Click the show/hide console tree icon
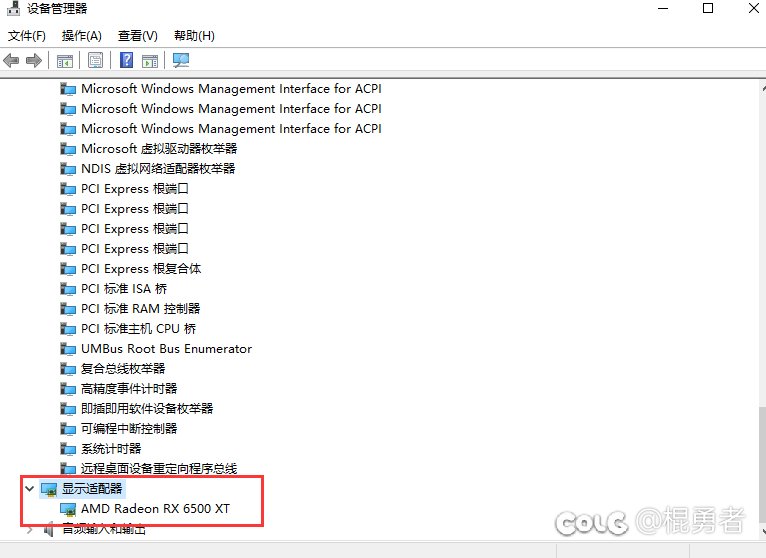766x558 pixels. (x=65, y=61)
